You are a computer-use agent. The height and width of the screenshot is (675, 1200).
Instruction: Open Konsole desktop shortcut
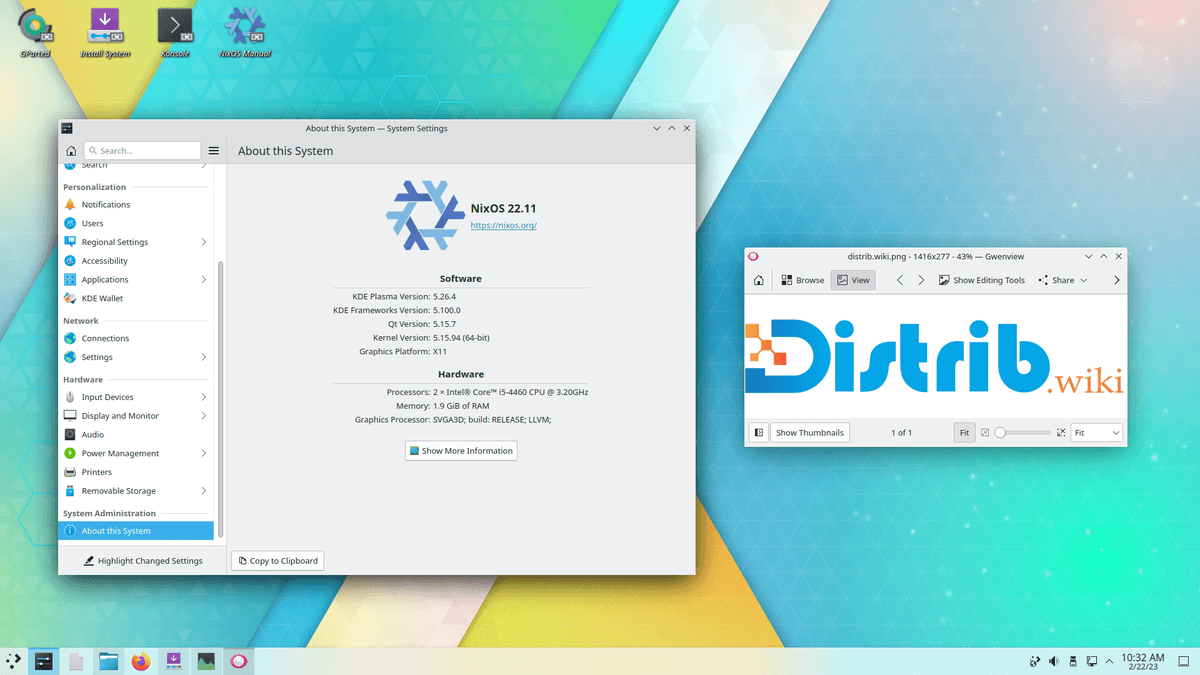click(x=175, y=33)
